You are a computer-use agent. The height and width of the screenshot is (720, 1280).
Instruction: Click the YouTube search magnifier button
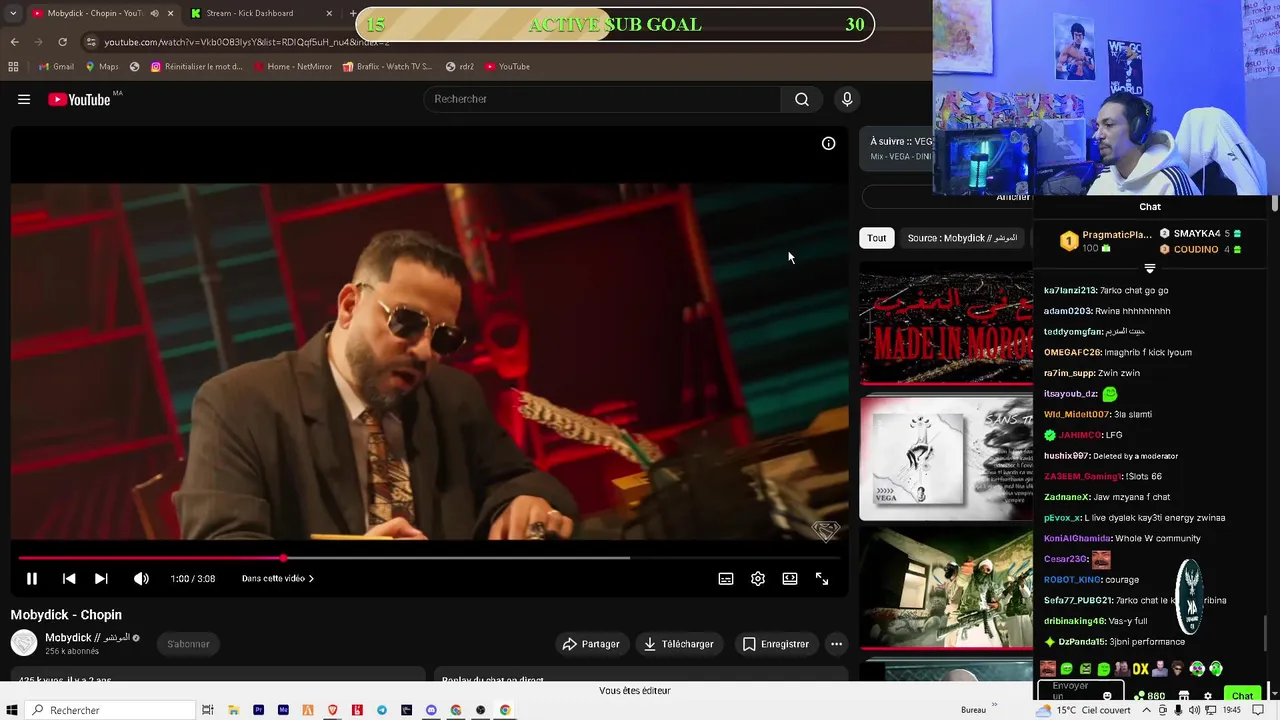pos(802,99)
